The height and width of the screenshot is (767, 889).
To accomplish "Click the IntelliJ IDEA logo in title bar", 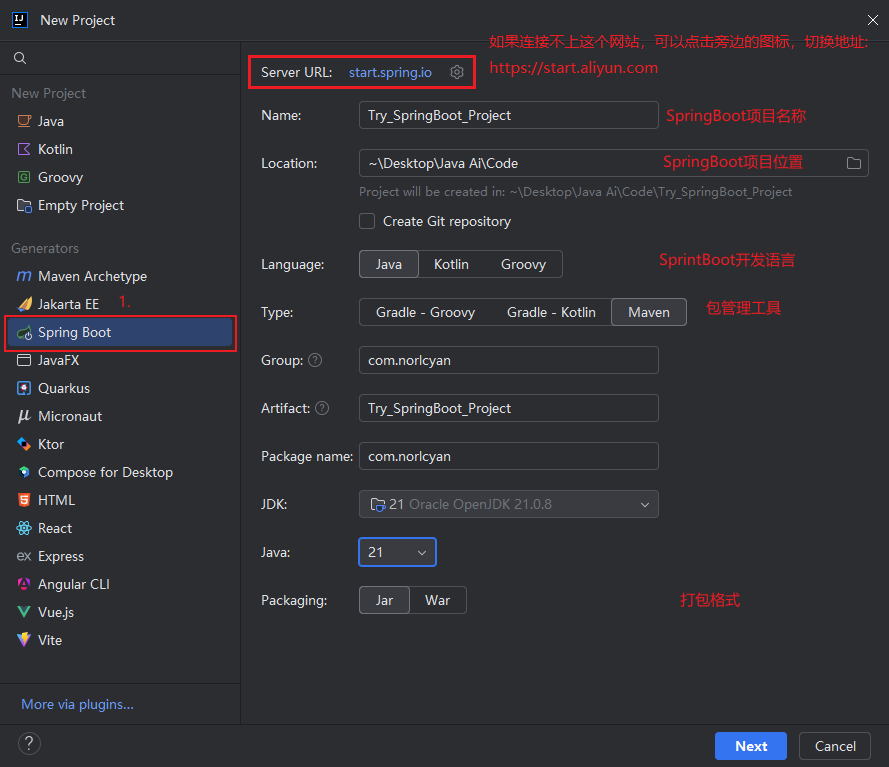I will (x=20, y=20).
